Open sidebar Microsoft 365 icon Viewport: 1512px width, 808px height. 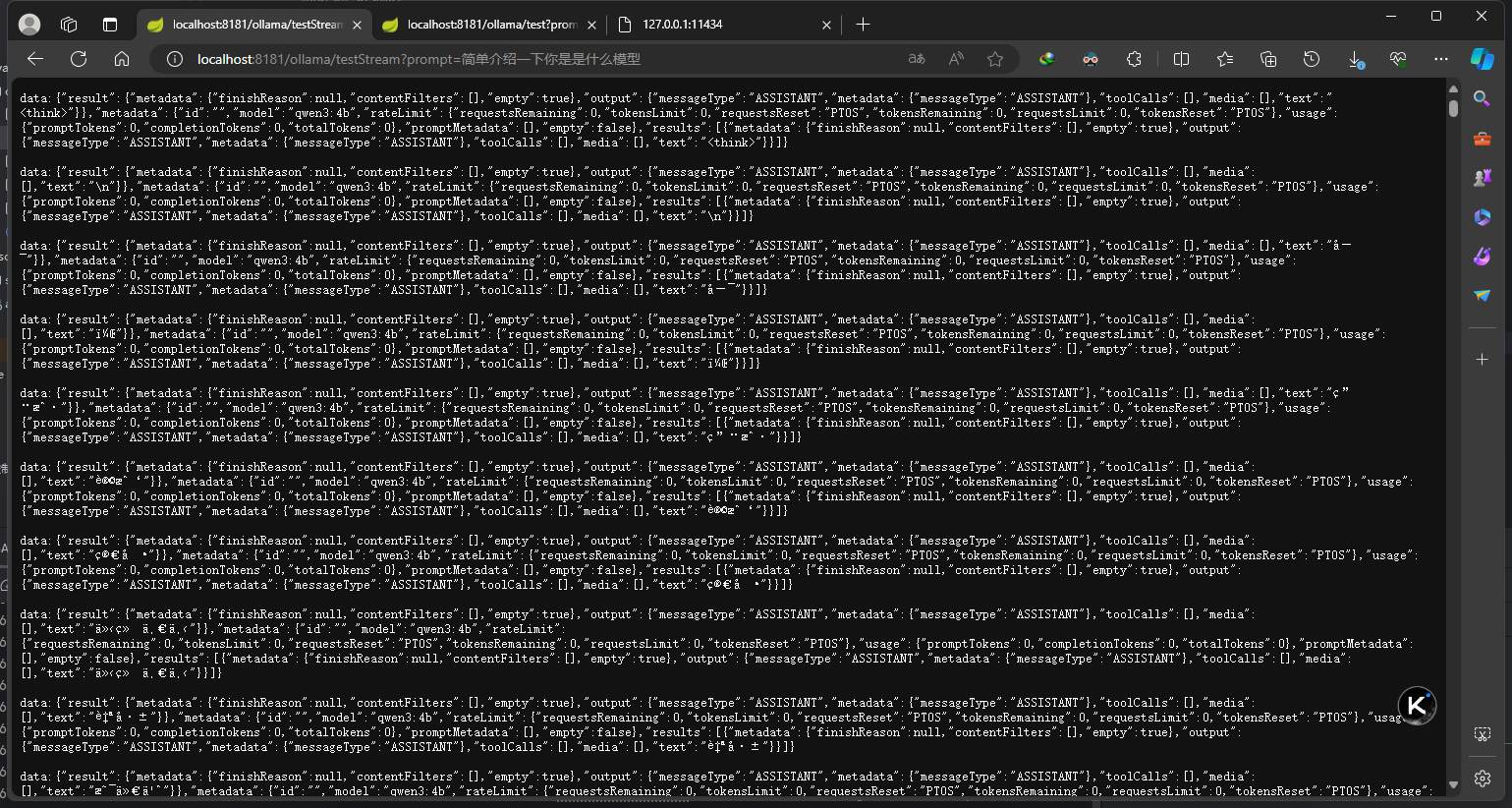1482,217
